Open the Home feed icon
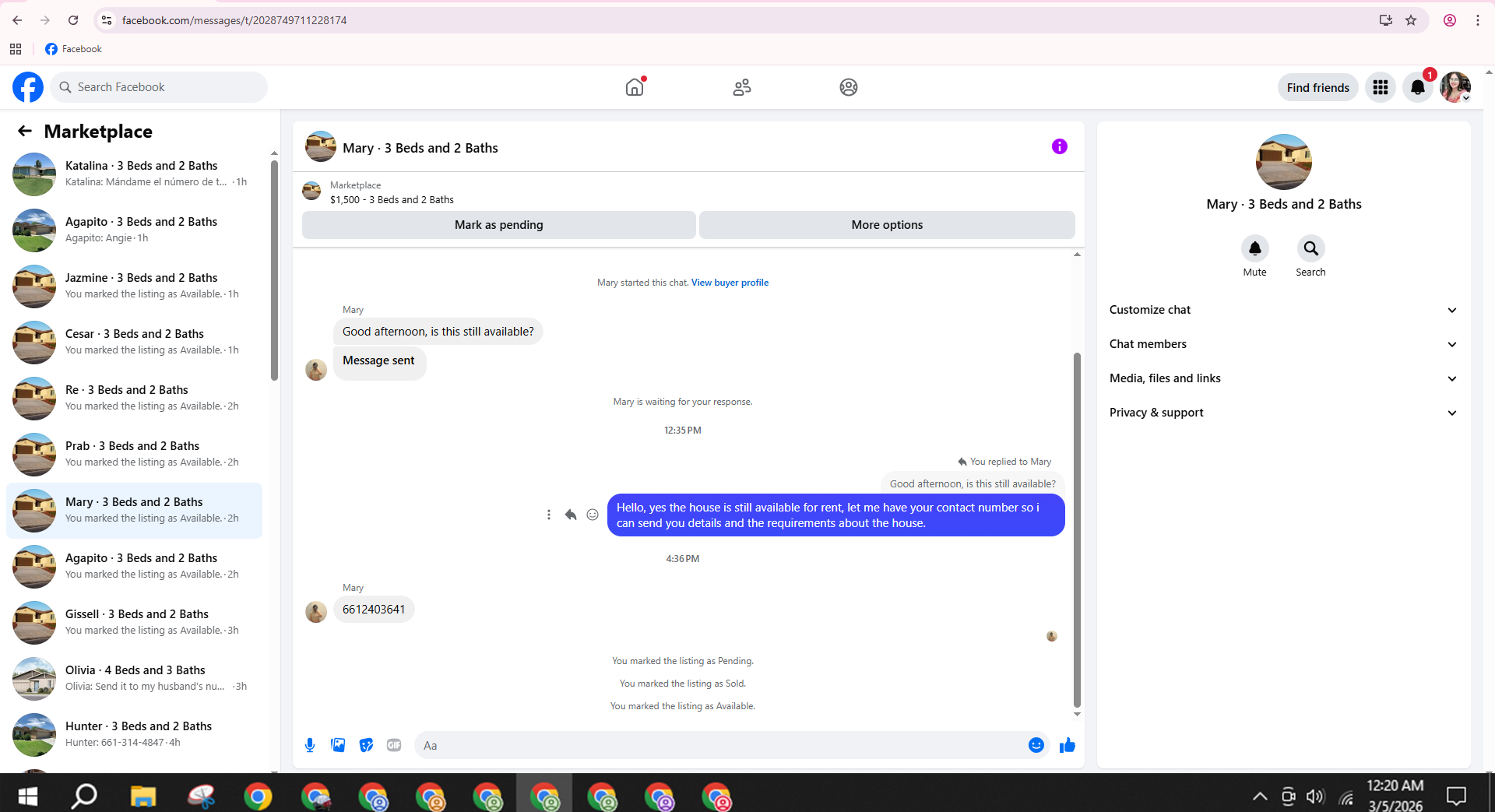 pos(635,87)
